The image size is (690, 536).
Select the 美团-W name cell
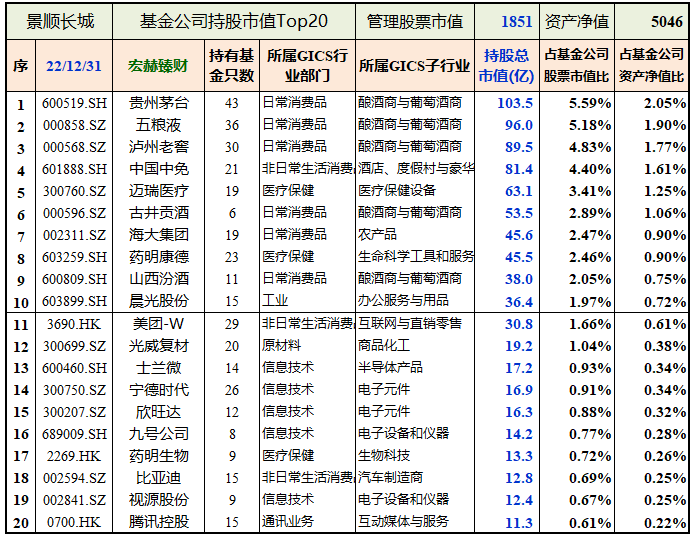(x=158, y=324)
